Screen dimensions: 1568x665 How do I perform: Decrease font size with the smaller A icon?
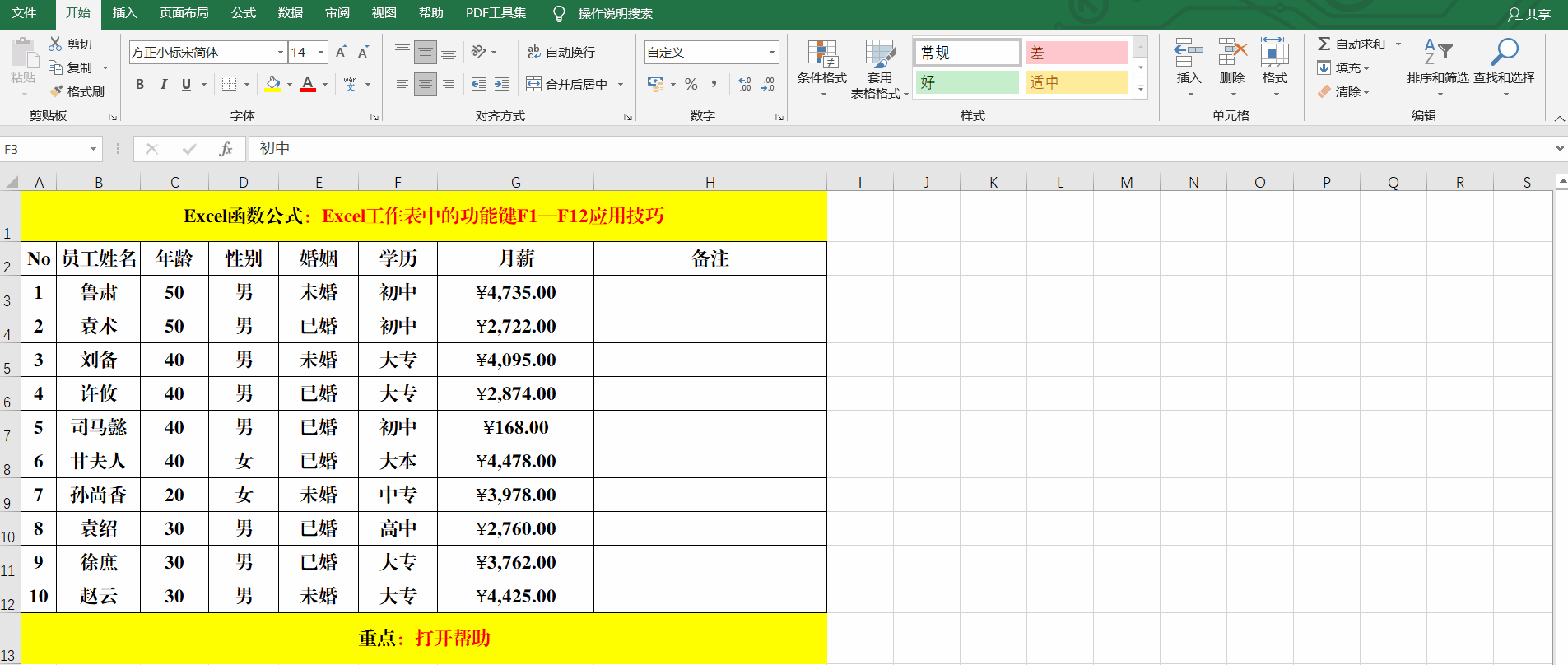363,52
